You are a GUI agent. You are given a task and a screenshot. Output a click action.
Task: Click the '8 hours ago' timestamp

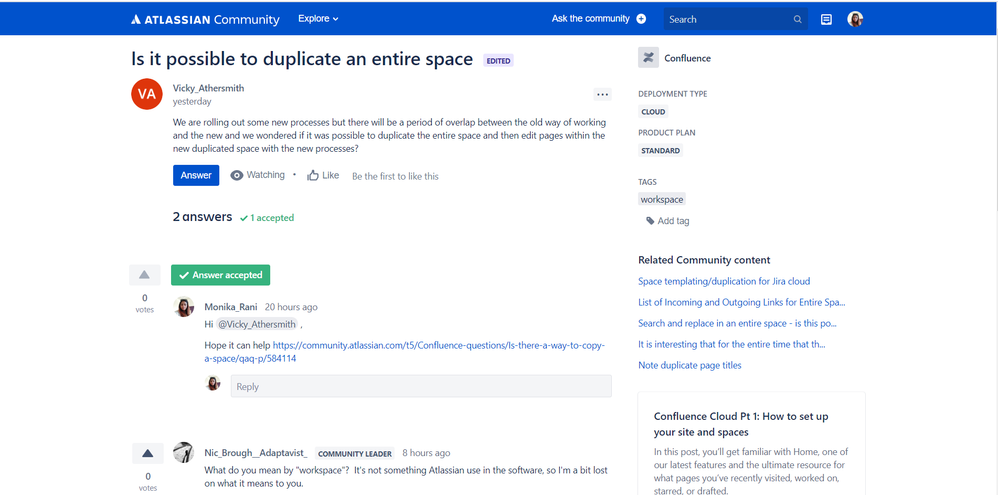pos(426,453)
